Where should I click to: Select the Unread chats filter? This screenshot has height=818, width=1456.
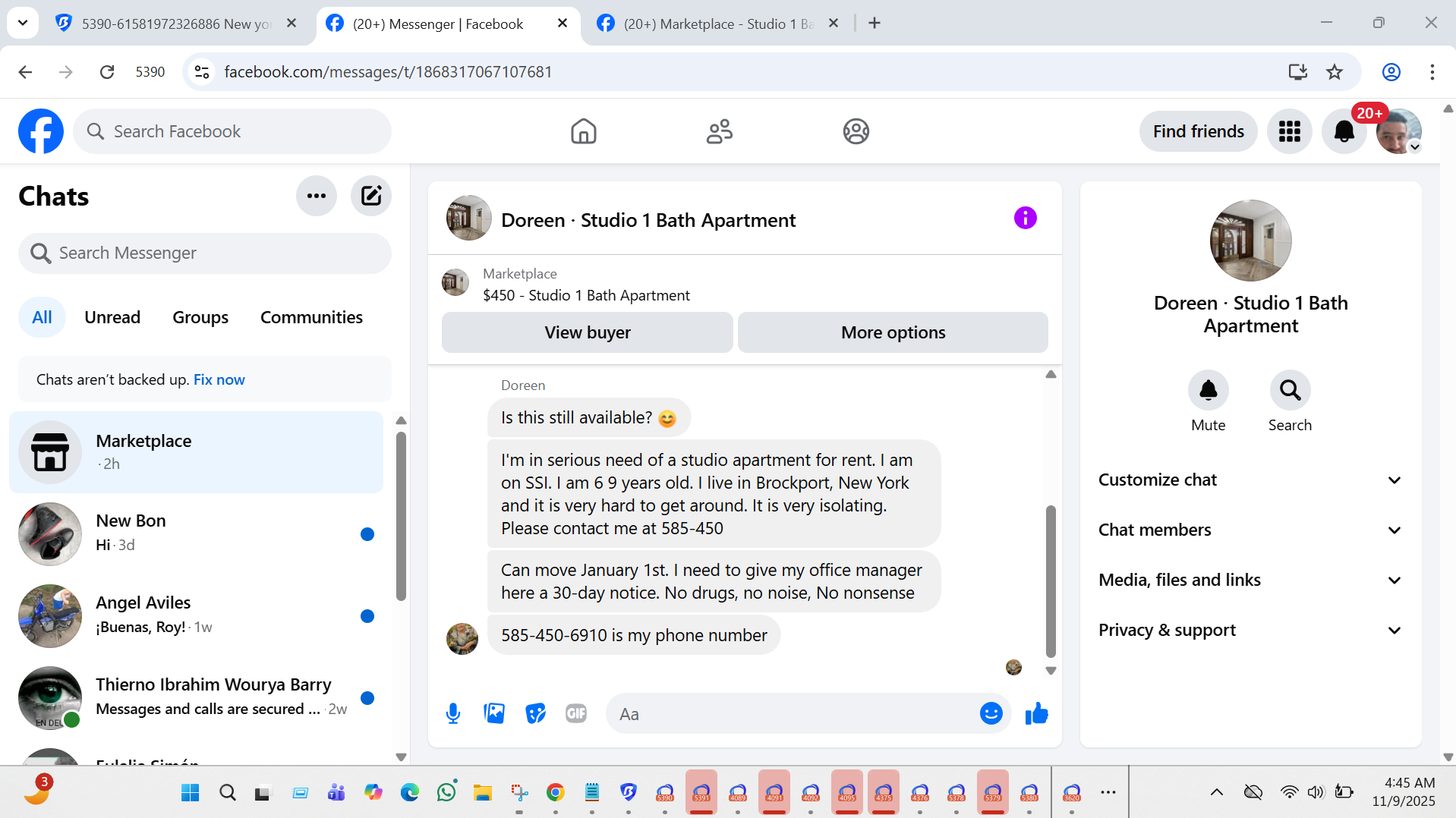click(x=112, y=317)
